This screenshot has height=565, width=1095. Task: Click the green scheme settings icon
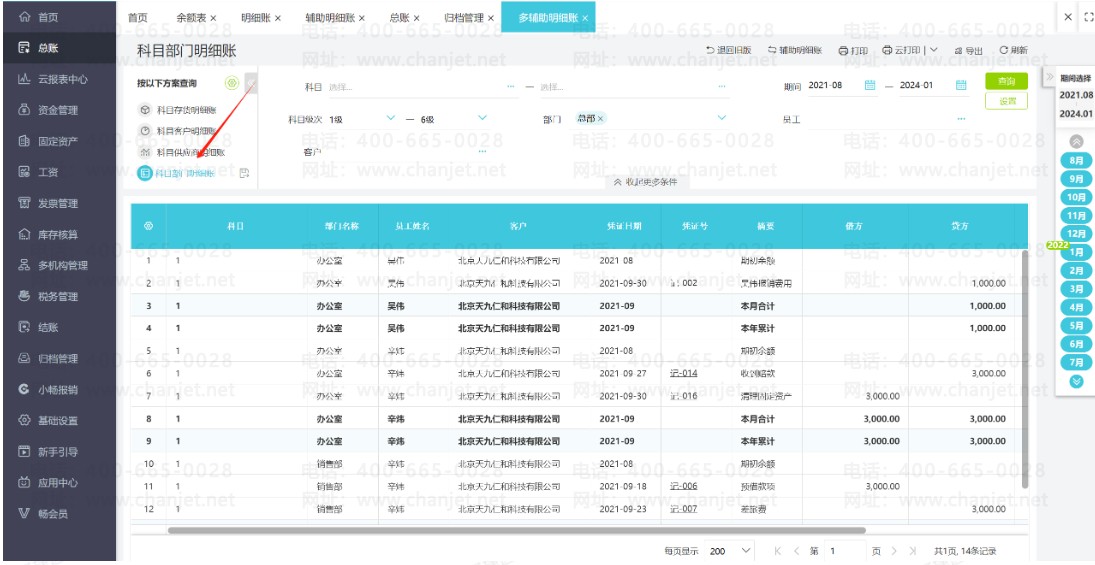232,84
